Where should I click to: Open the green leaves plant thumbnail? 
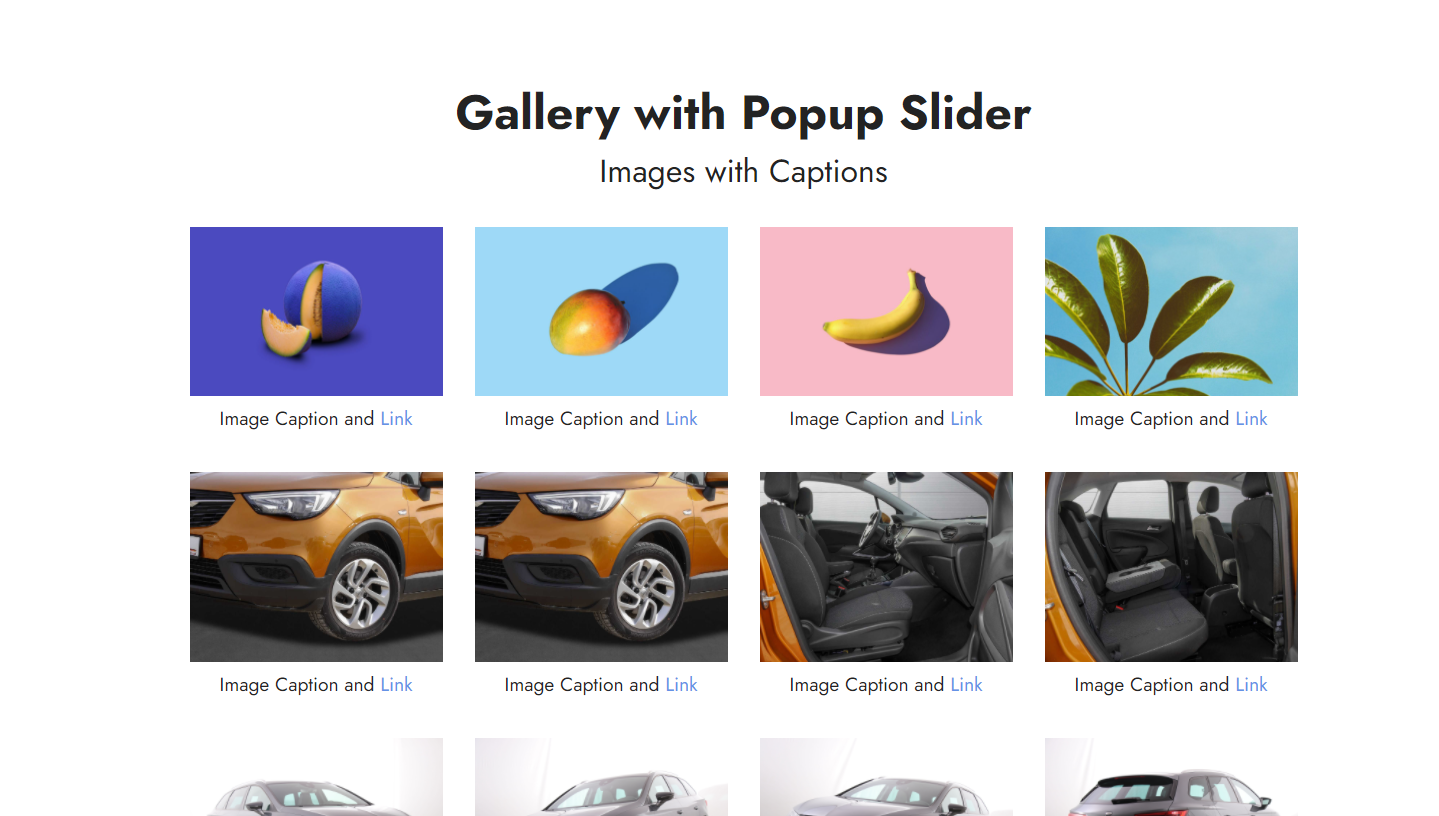pyautogui.click(x=1171, y=311)
